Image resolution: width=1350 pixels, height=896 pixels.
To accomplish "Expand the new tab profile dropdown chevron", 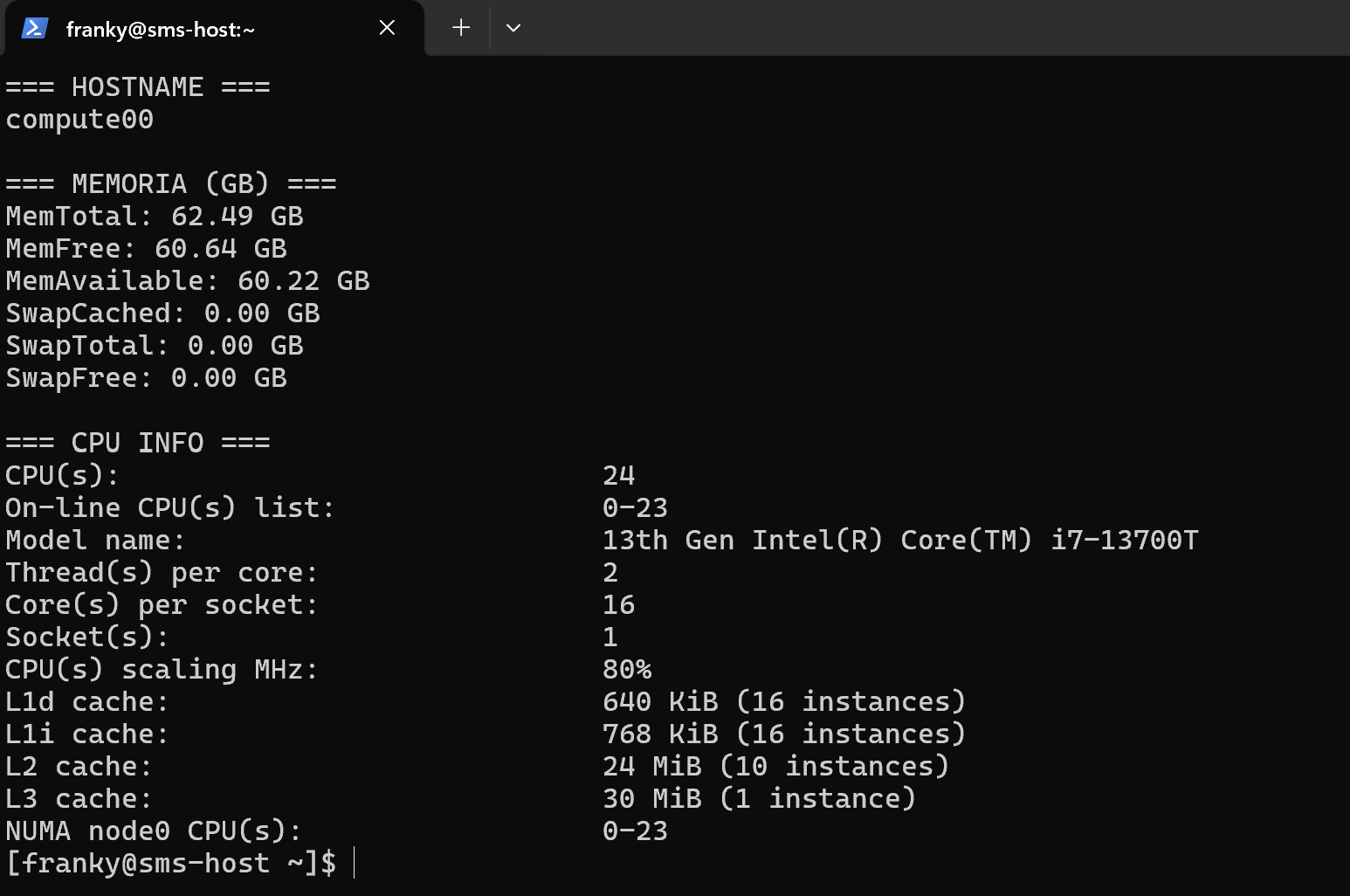I will [513, 28].
